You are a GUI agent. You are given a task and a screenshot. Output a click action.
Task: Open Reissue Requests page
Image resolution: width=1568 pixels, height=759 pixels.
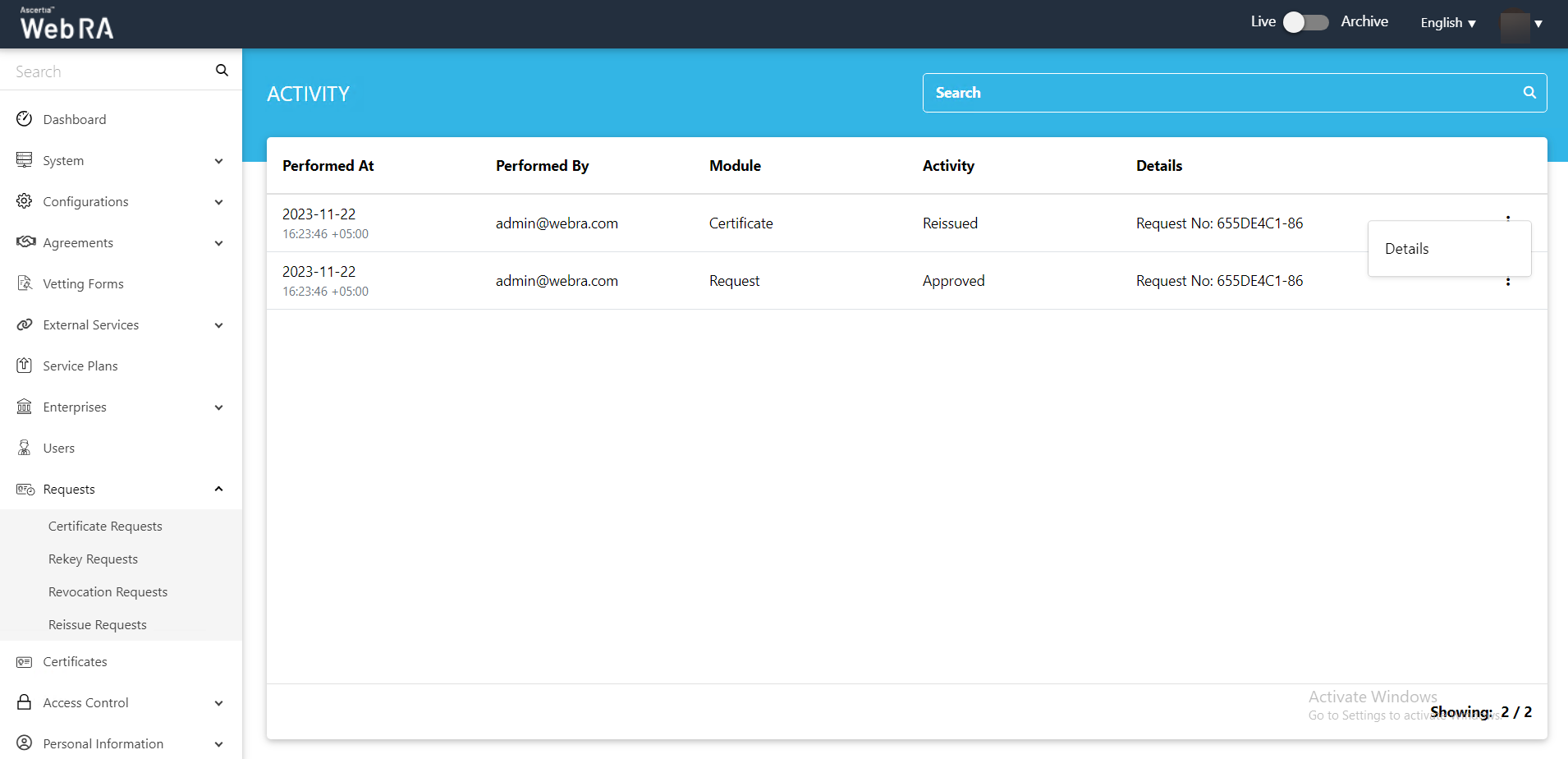(x=98, y=624)
